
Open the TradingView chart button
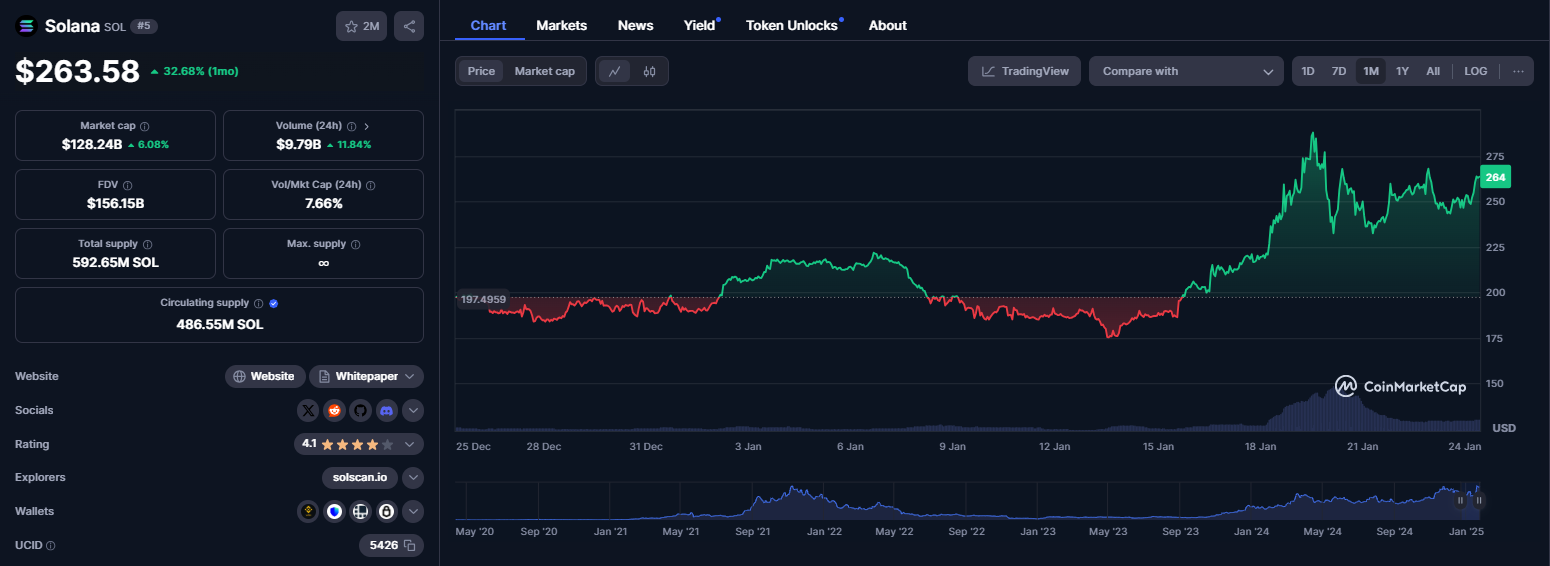point(1024,71)
